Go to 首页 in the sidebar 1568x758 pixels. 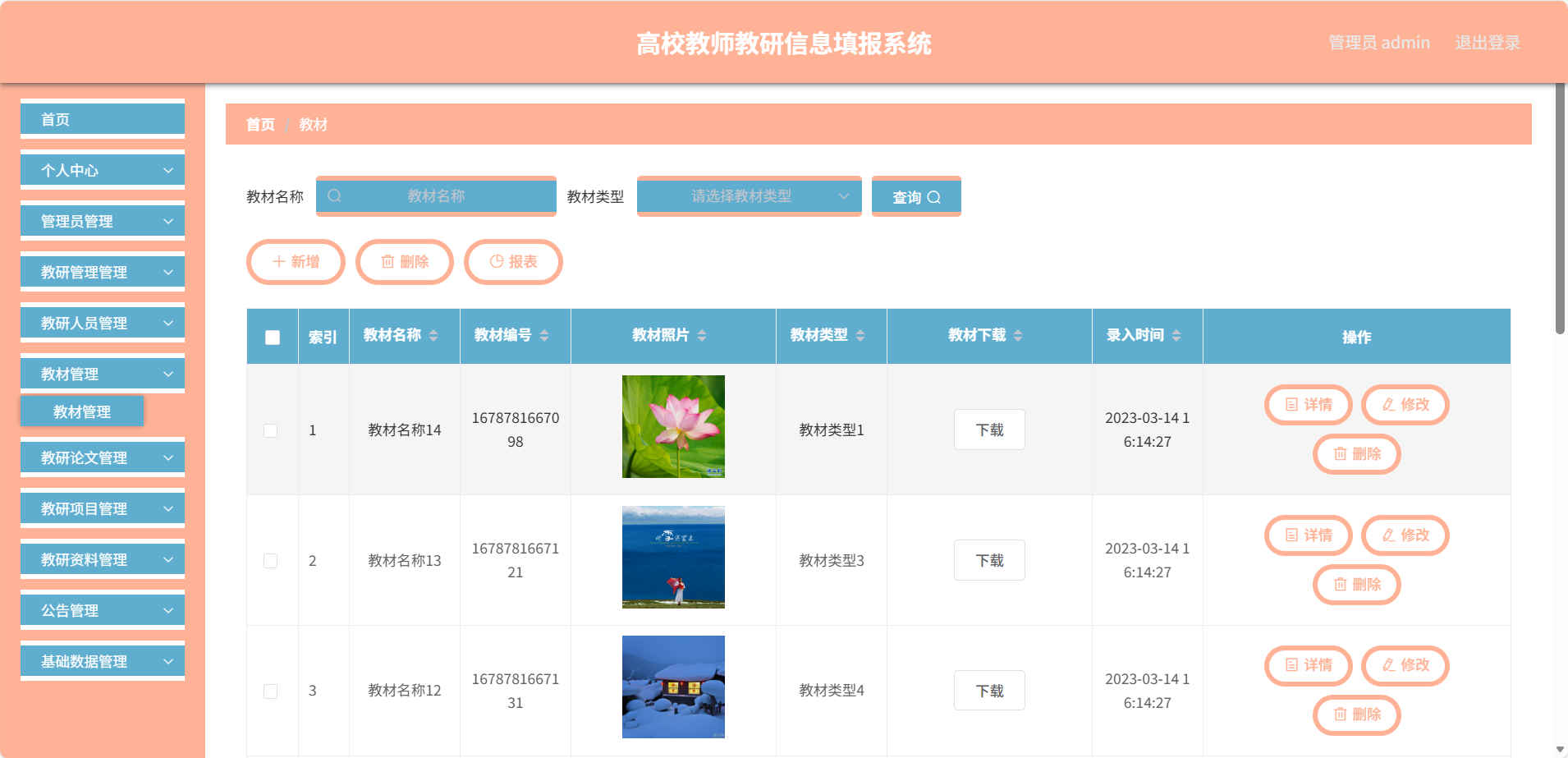pyautogui.click(x=103, y=119)
